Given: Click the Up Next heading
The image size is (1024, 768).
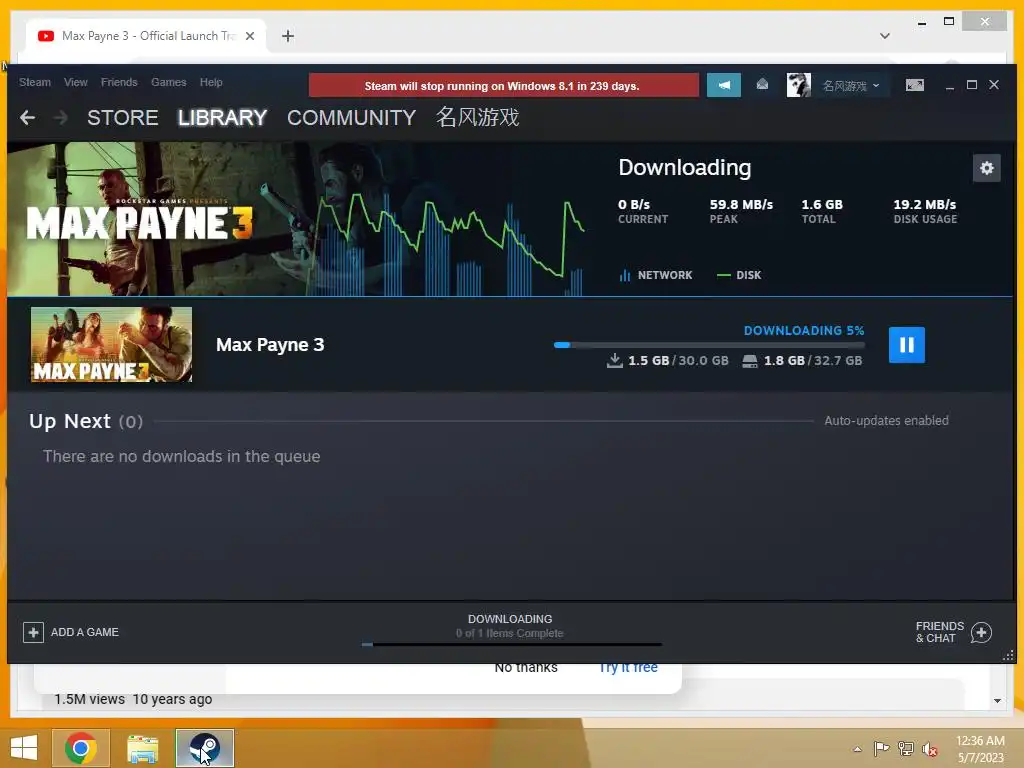Looking at the screenshot, I should [x=70, y=421].
